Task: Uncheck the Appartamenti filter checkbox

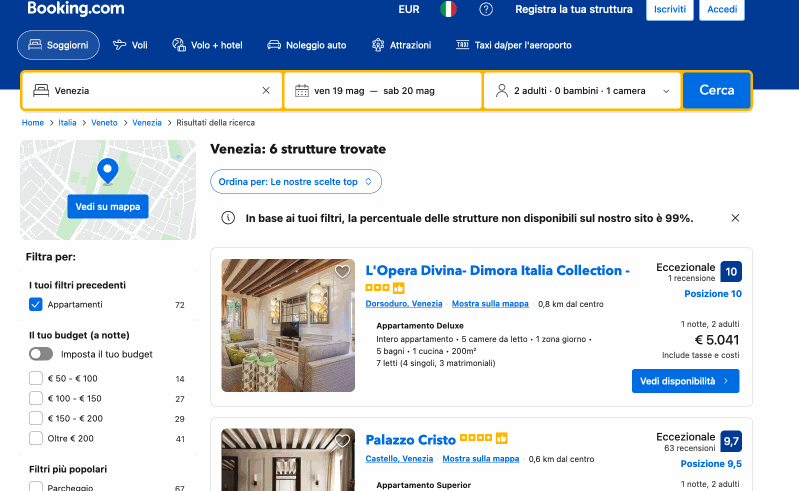Action: [36, 304]
